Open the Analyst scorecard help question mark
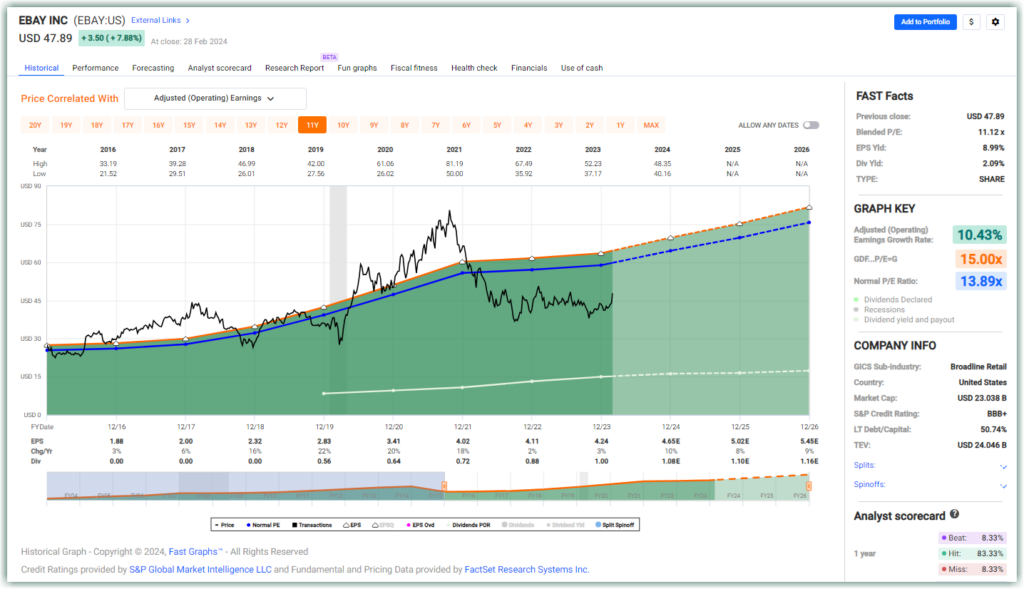Screen dimensions: 1024x589 [x=955, y=515]
